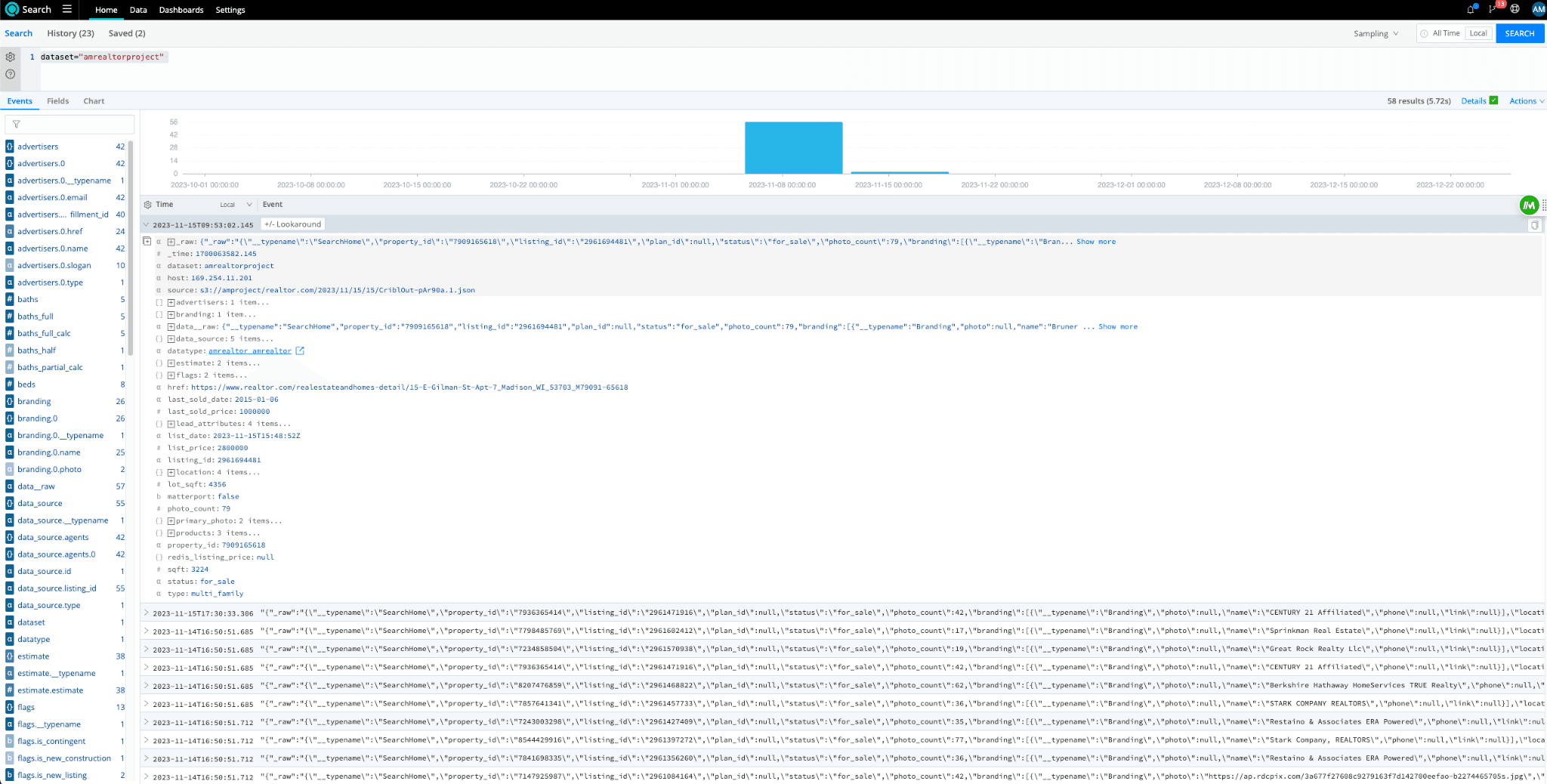
Task: Open the notifications bell icon
Action: 1470,10
